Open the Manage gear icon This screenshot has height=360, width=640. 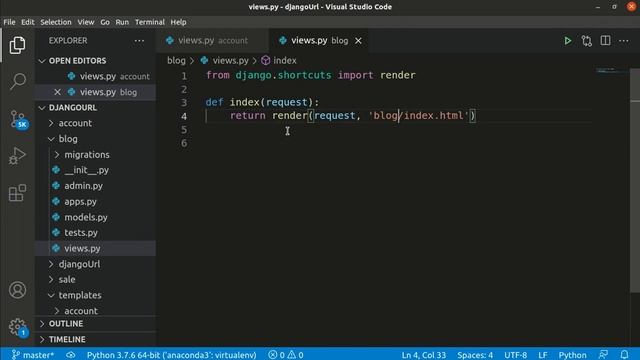tap(18, 327)
